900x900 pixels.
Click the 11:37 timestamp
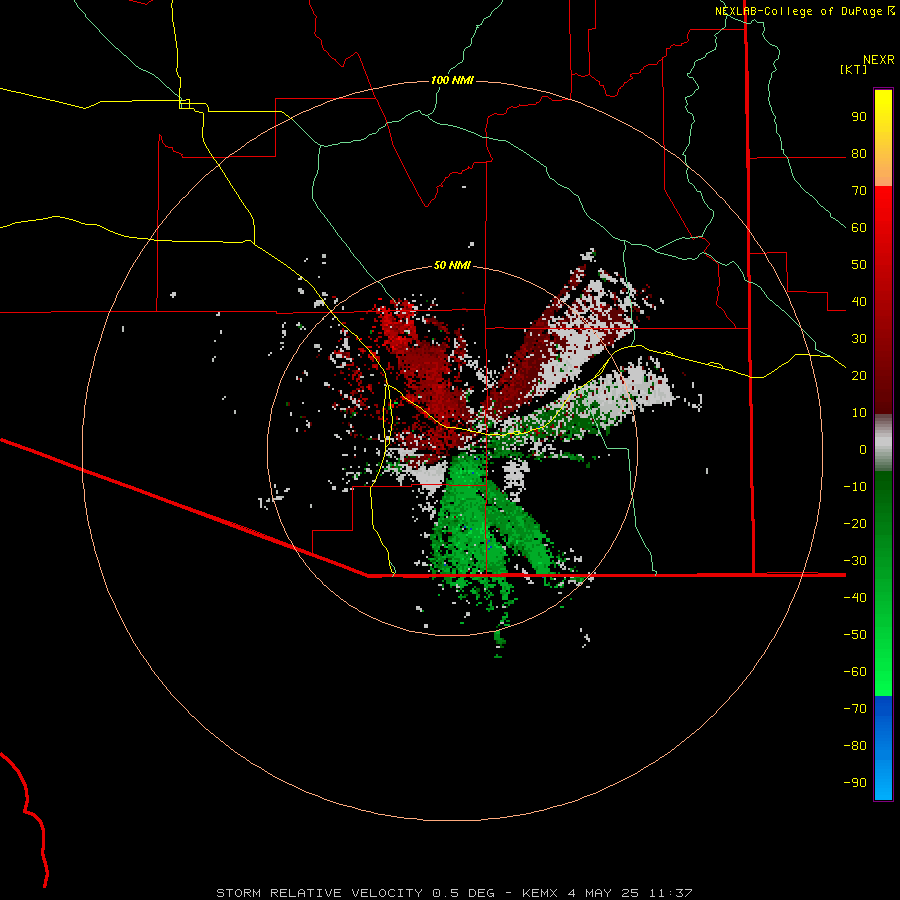coord(670,893)
